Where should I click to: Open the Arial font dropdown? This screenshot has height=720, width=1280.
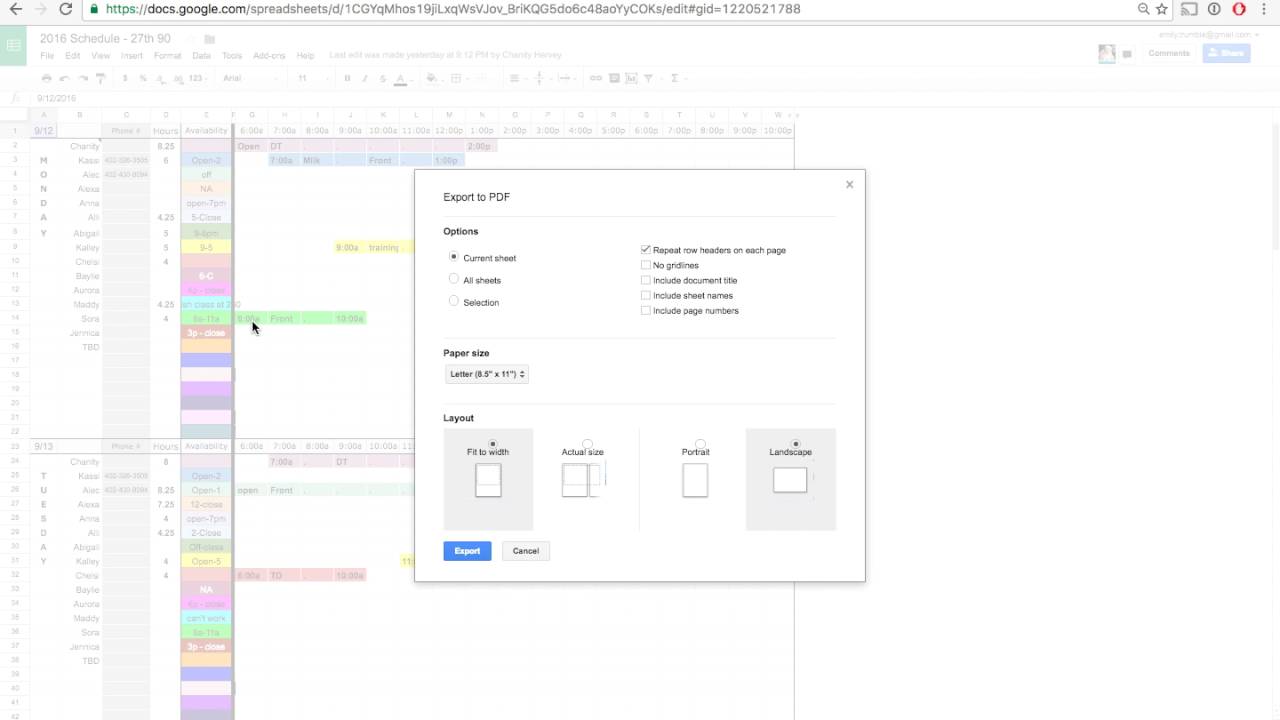[x=249, y=78]
